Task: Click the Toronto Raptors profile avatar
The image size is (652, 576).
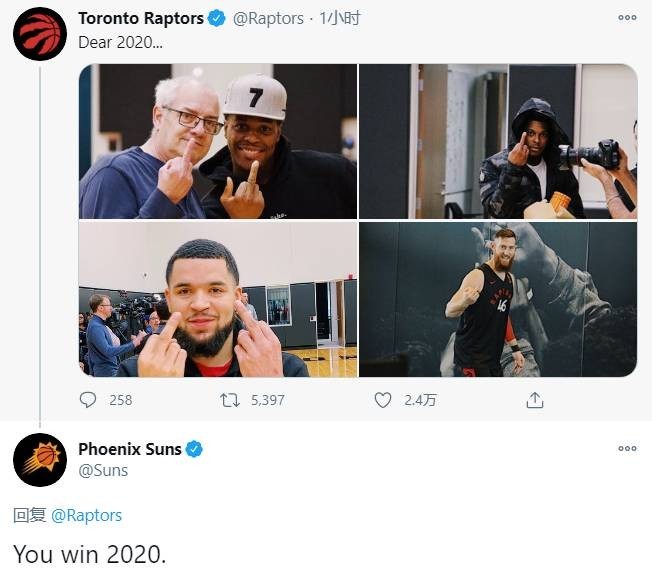Action: 40,32
